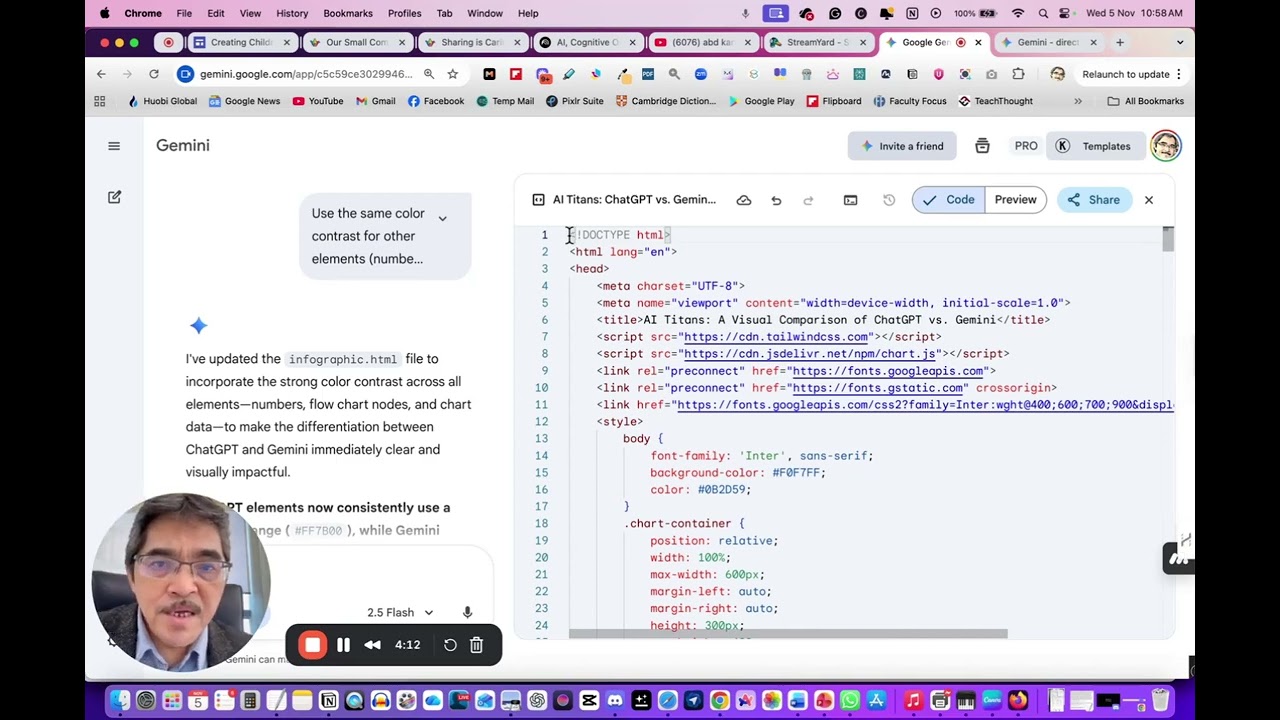Click Relaunch to update button

coord(1126,74)
